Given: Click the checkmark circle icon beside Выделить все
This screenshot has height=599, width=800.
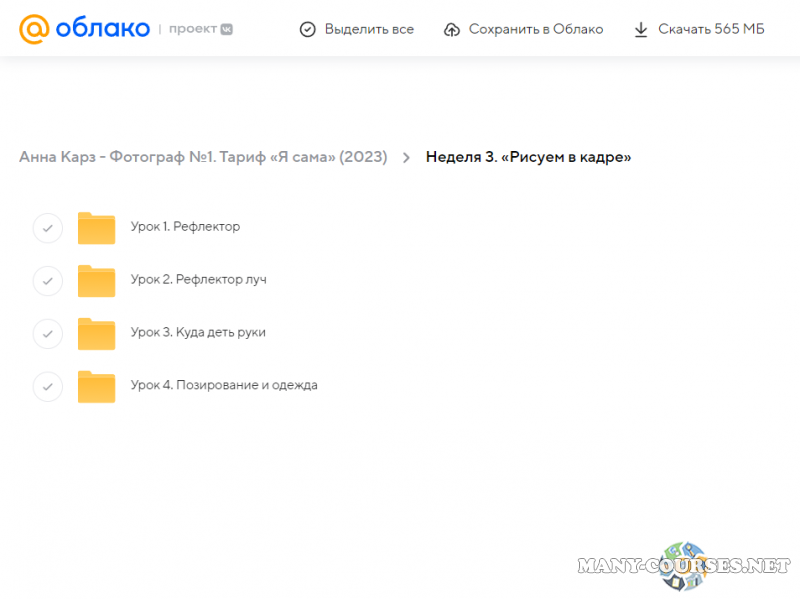Looking at the screenshot, I should (x=308, y=29).
